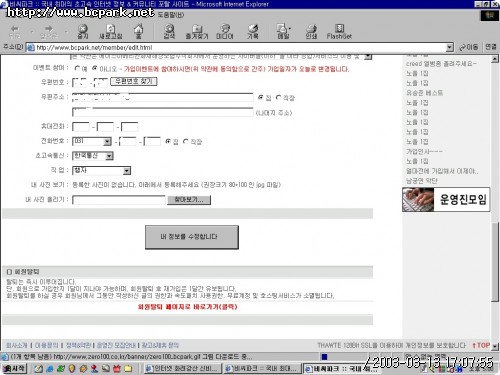Click the Forward arrow in IE toolbar

(48, 31)
